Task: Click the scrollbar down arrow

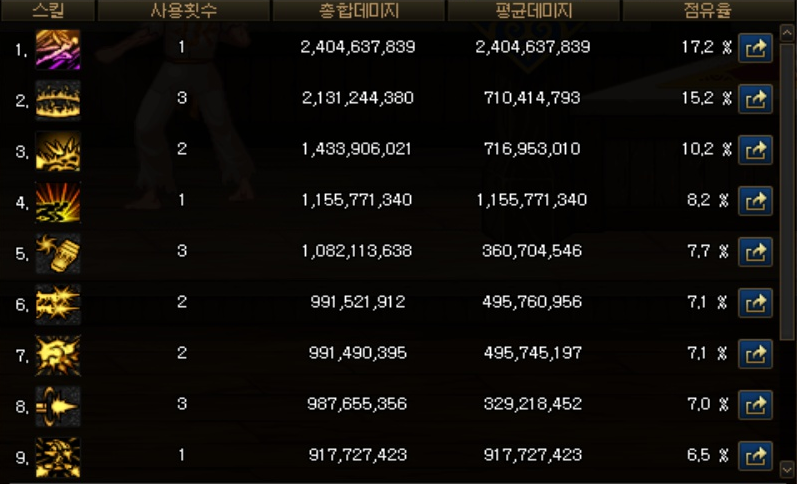Action: (786, 468)
